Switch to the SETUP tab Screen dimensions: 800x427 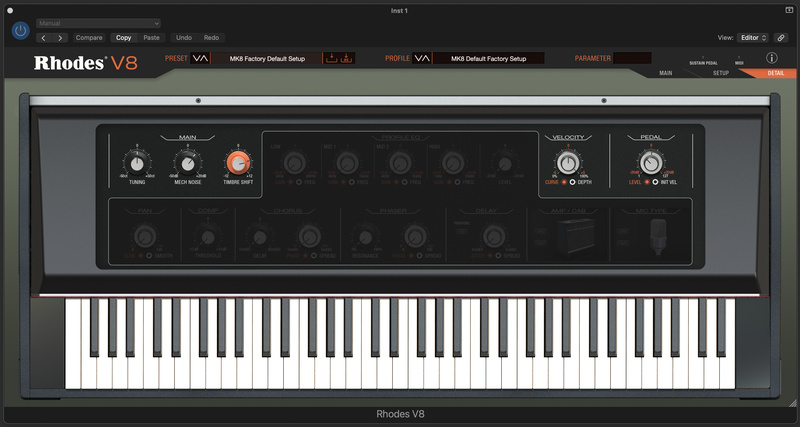click(x=720, y=73)
